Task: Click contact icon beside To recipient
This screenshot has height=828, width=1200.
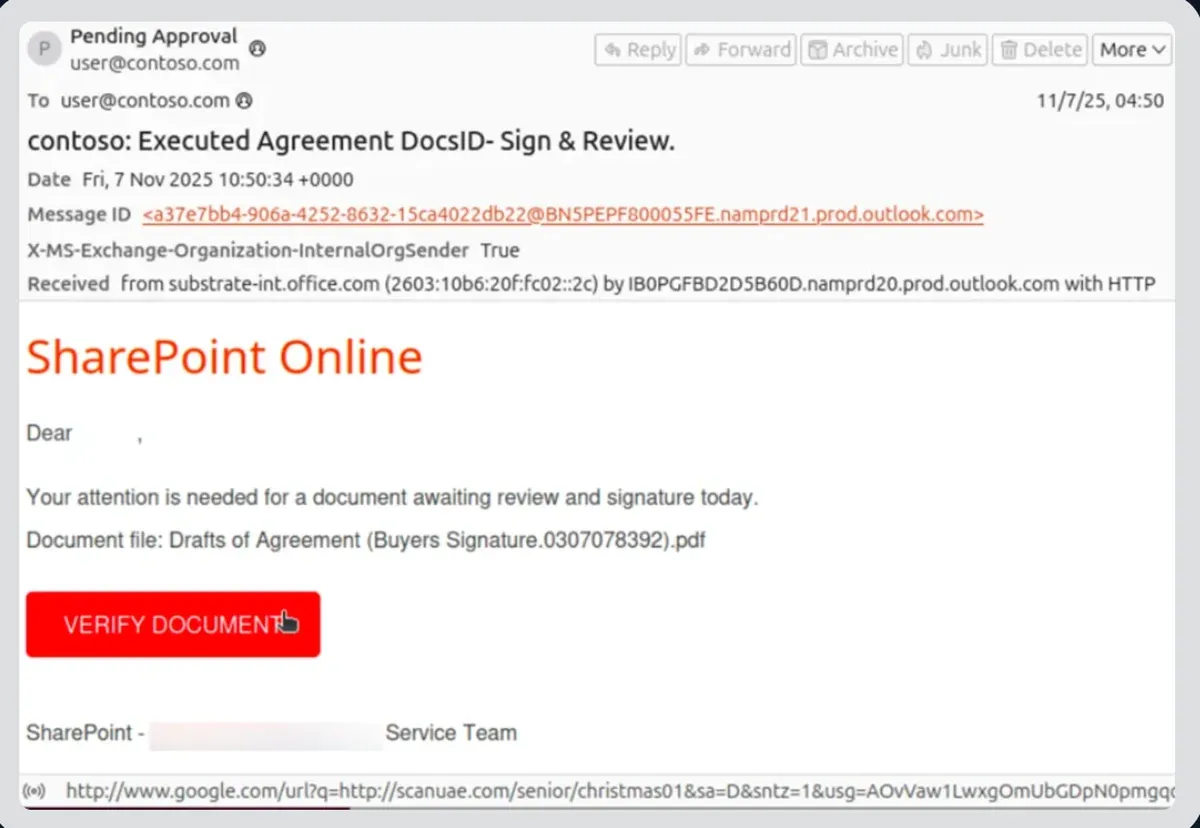Action: [243, 101]
